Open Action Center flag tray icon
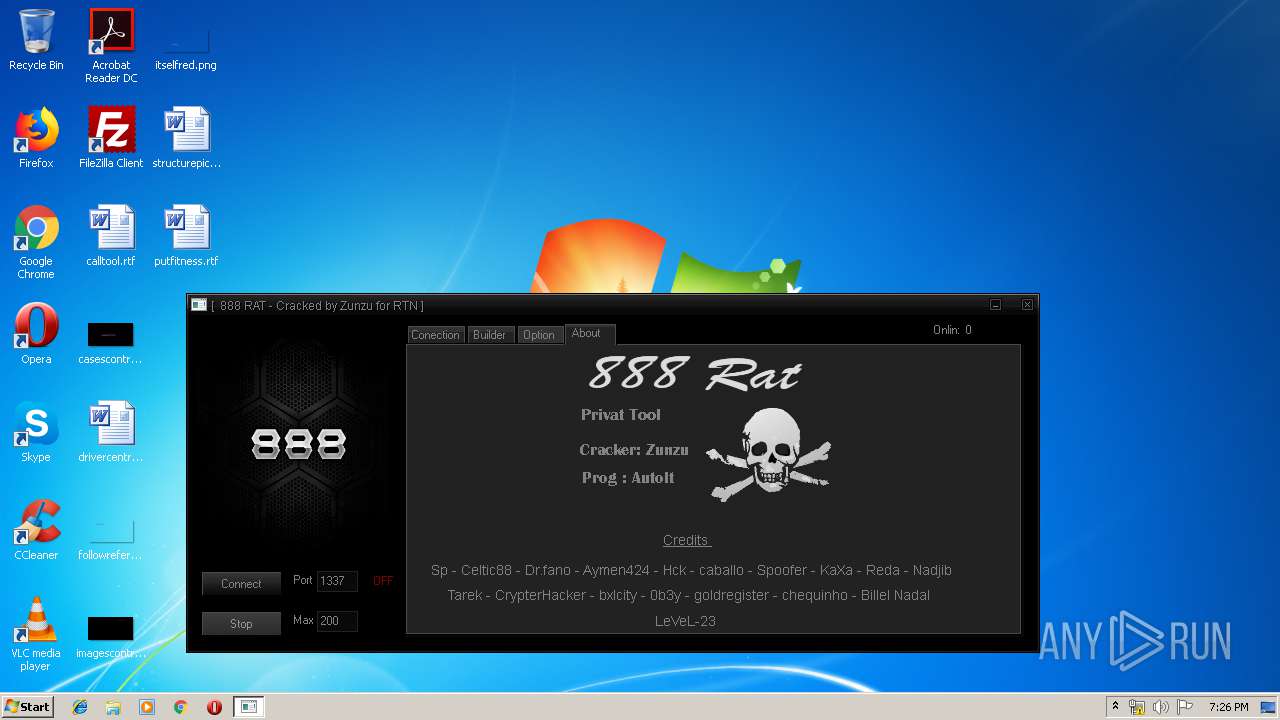Viewport: 1280px width, 720px height. pyautogui.click(x=1185, y=707)
